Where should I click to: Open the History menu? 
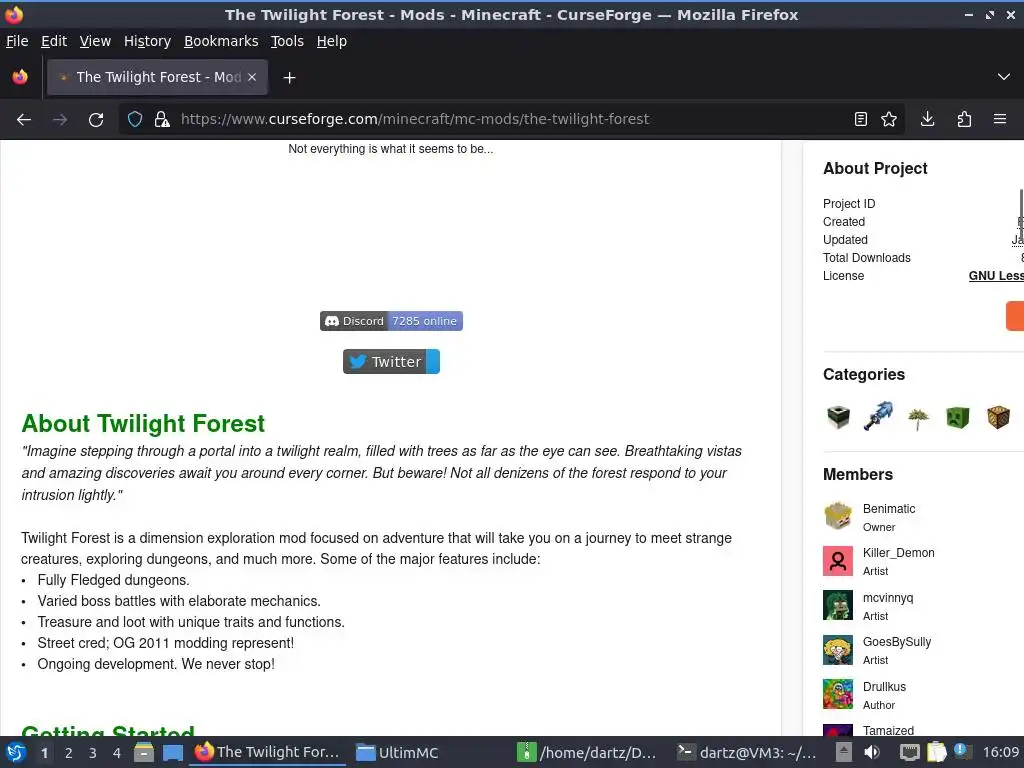148,41
